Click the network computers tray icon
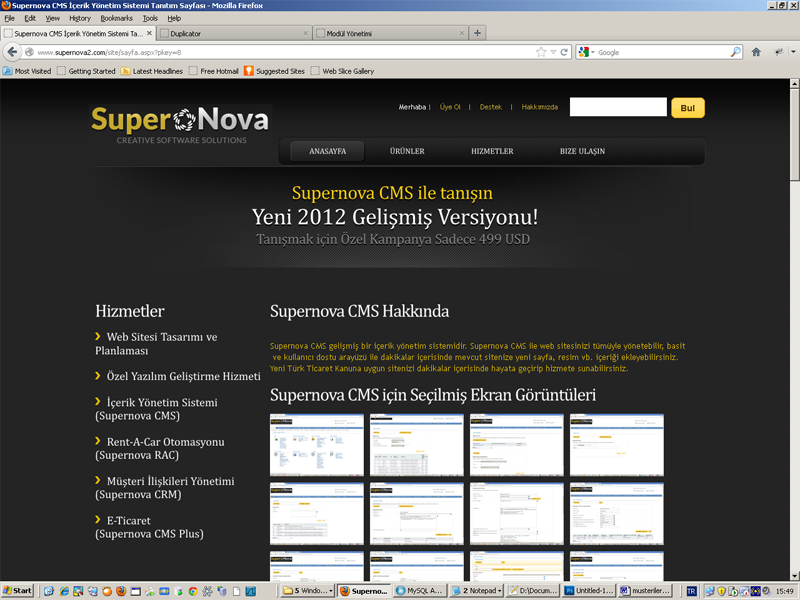Screen dimensions: 800x600 click(x=709, y=591)
